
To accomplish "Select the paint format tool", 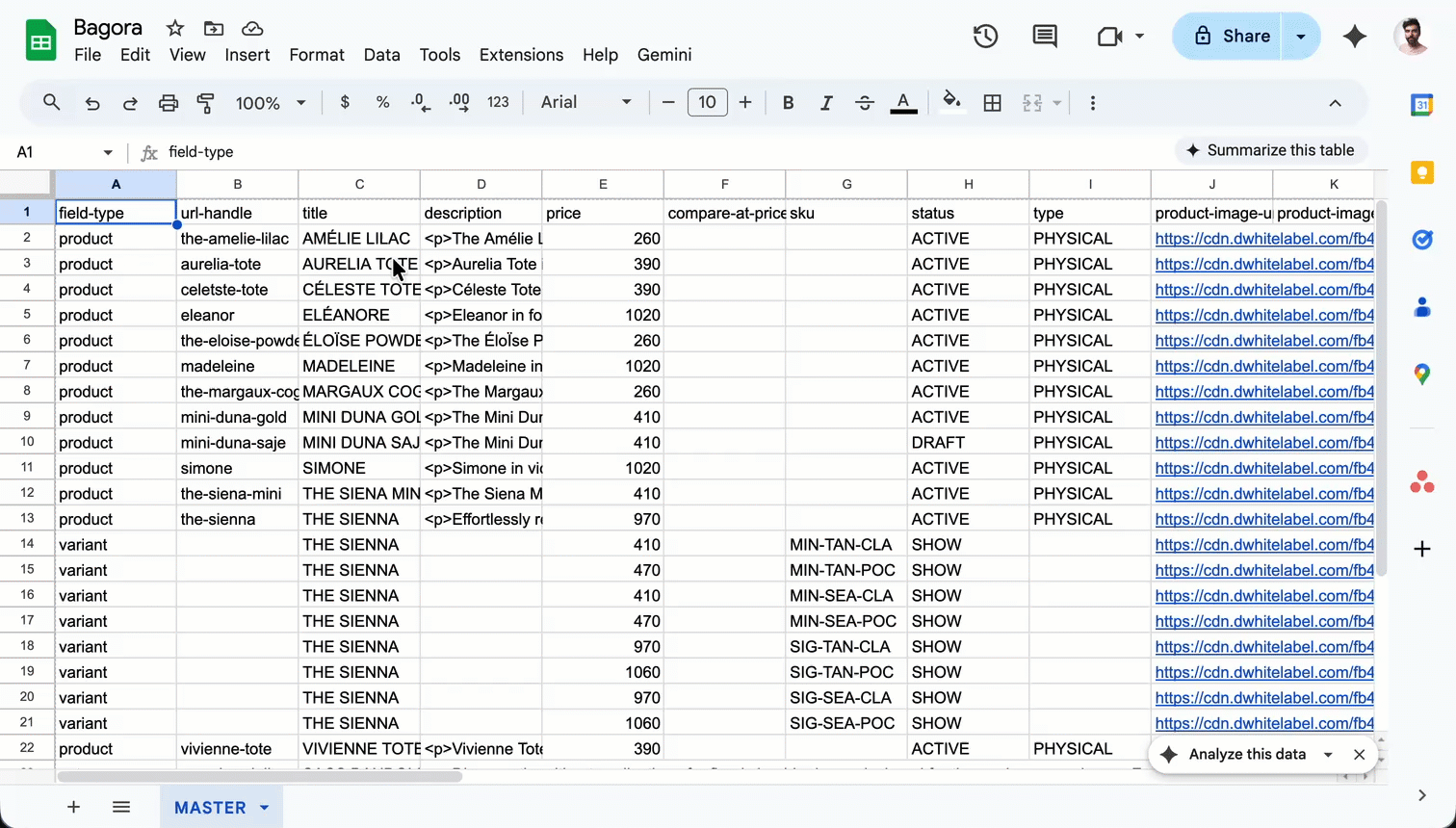I will pyautogui.click(x=205, y=102).
